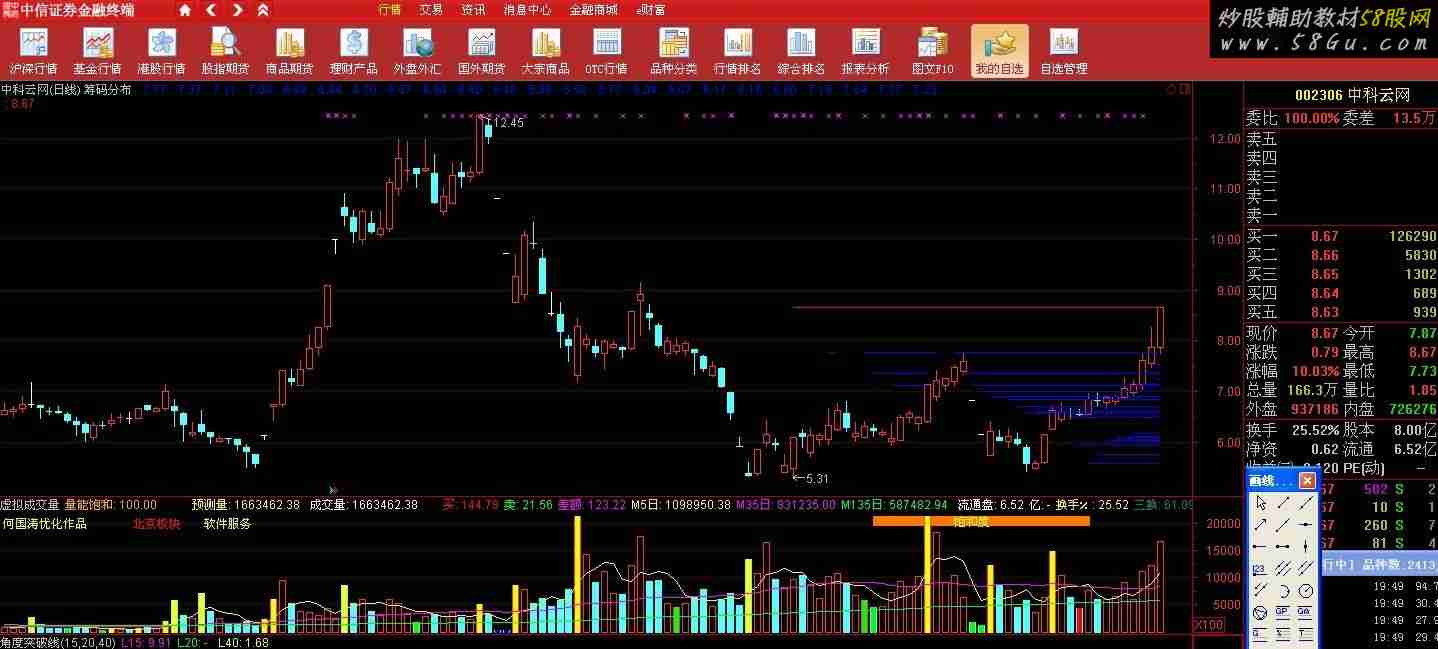The image size is (1438, 649).
Task: Click the 5.31 low price marker
Action: tap(817, 479)
